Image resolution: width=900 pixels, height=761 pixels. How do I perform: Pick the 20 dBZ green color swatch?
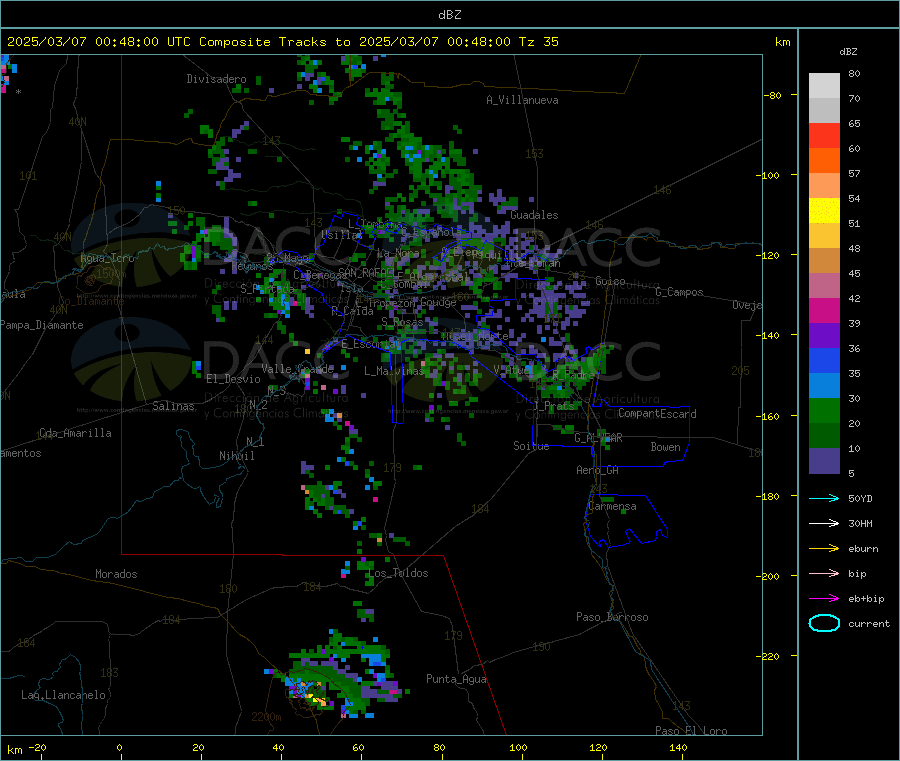tap(824, 410)
